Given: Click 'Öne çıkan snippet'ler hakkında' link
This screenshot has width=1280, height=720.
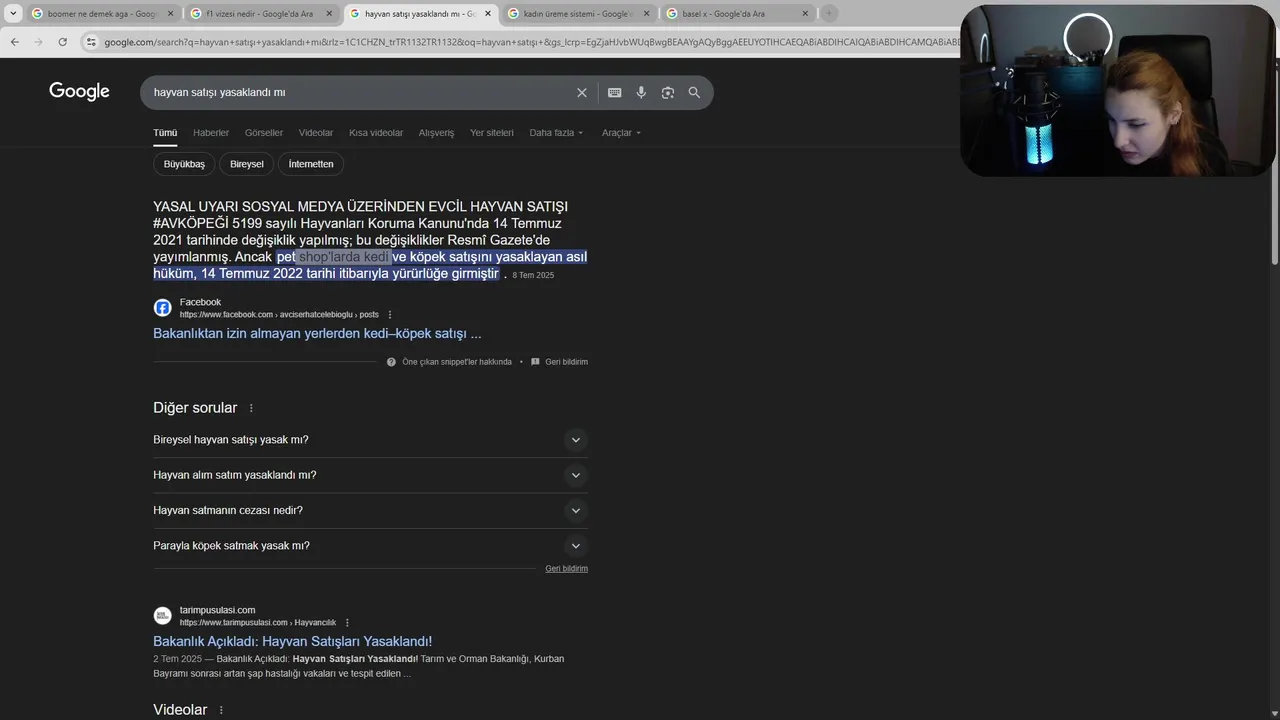Looking at the screenshot, I should click(x=457, y=362).
